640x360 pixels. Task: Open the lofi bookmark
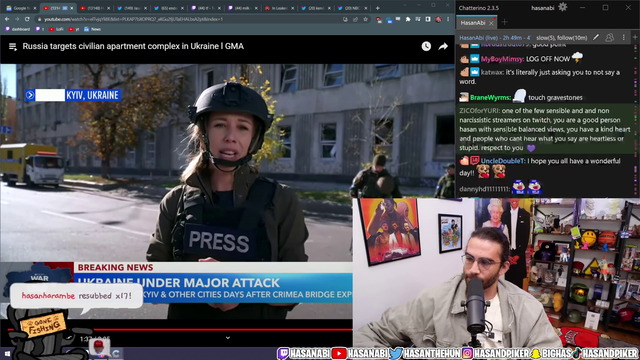pos(56,29)
